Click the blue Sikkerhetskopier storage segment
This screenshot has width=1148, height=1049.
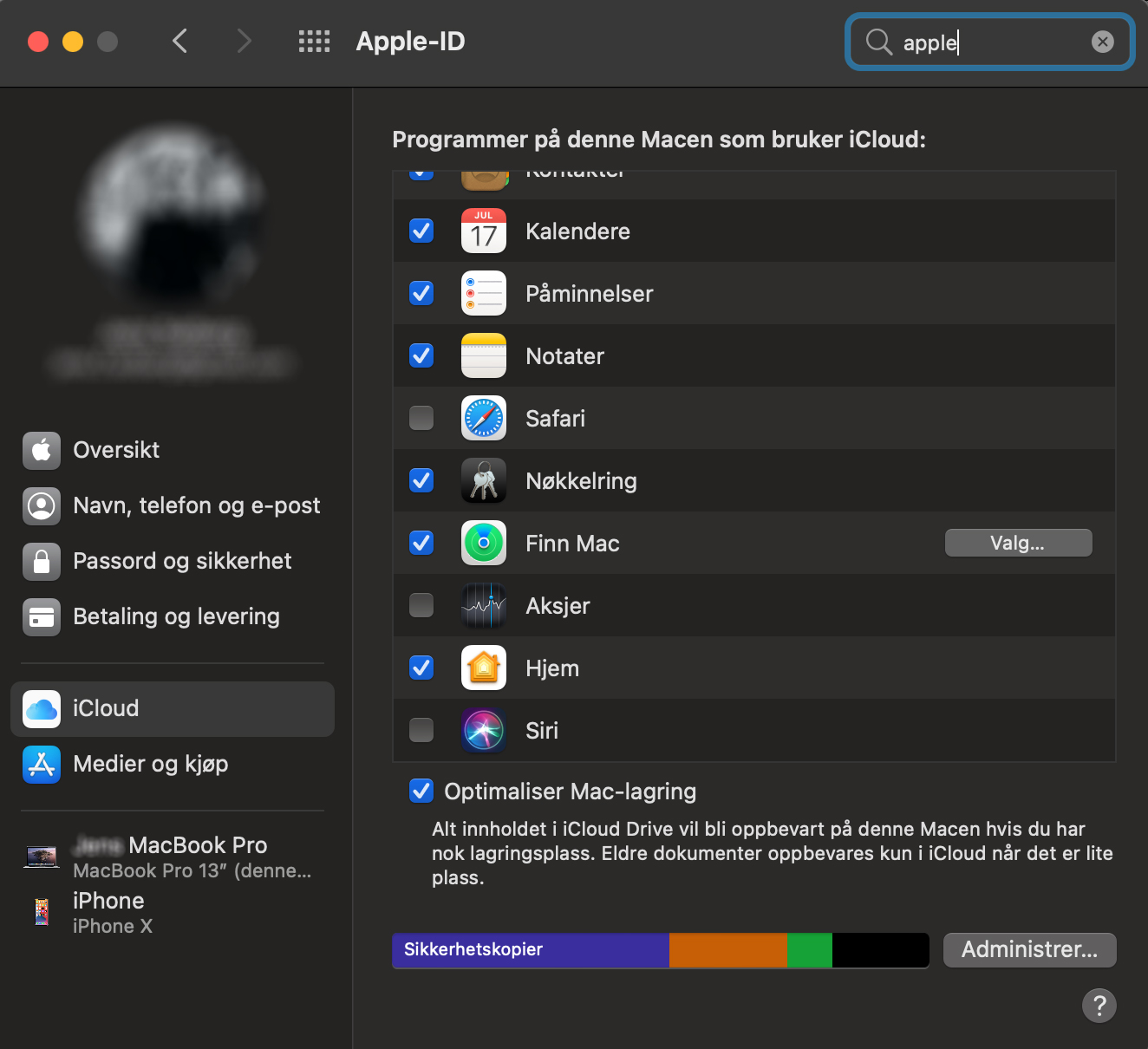(531, 949)
